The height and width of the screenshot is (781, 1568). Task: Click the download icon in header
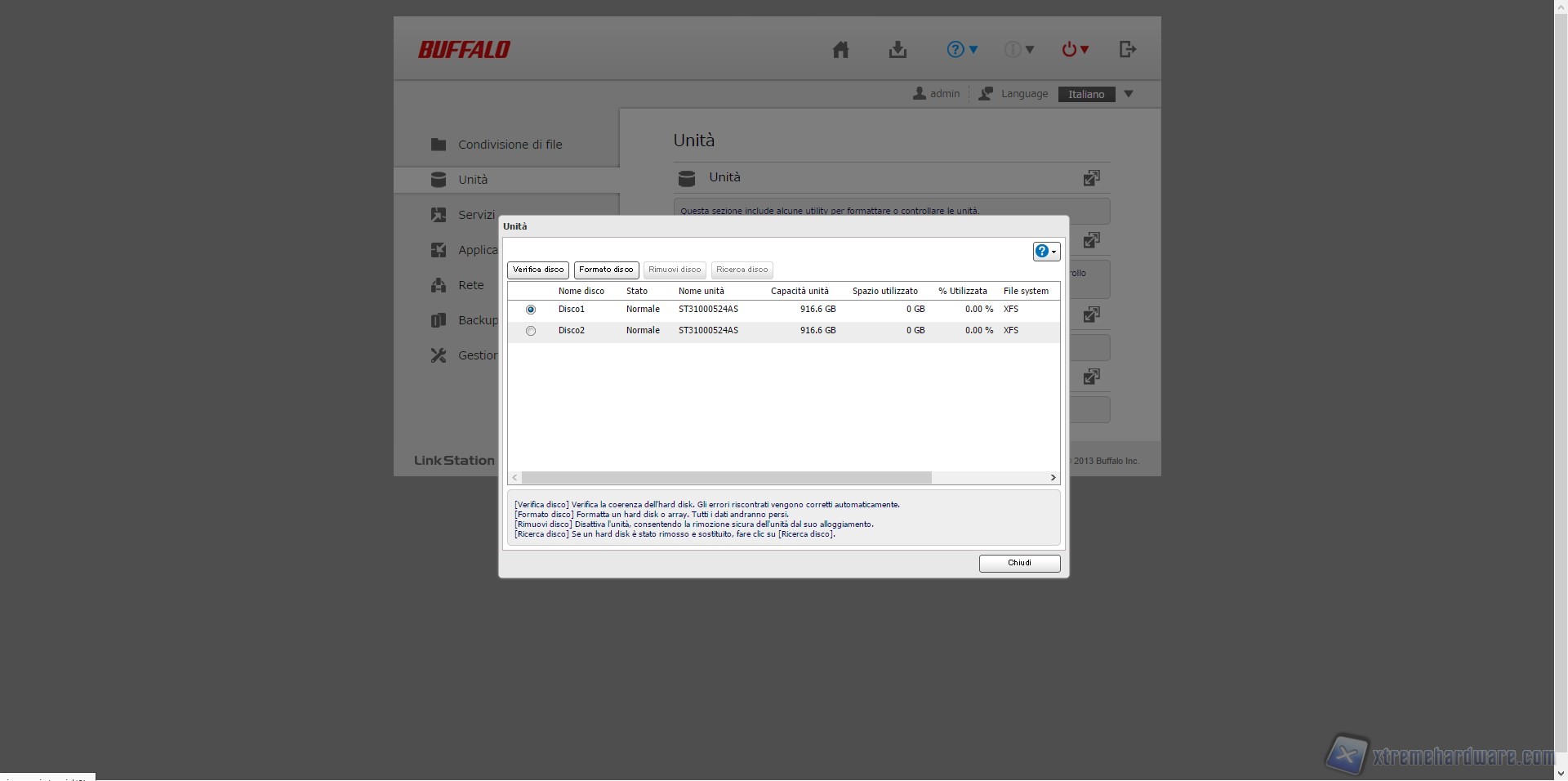pos(898,50)
